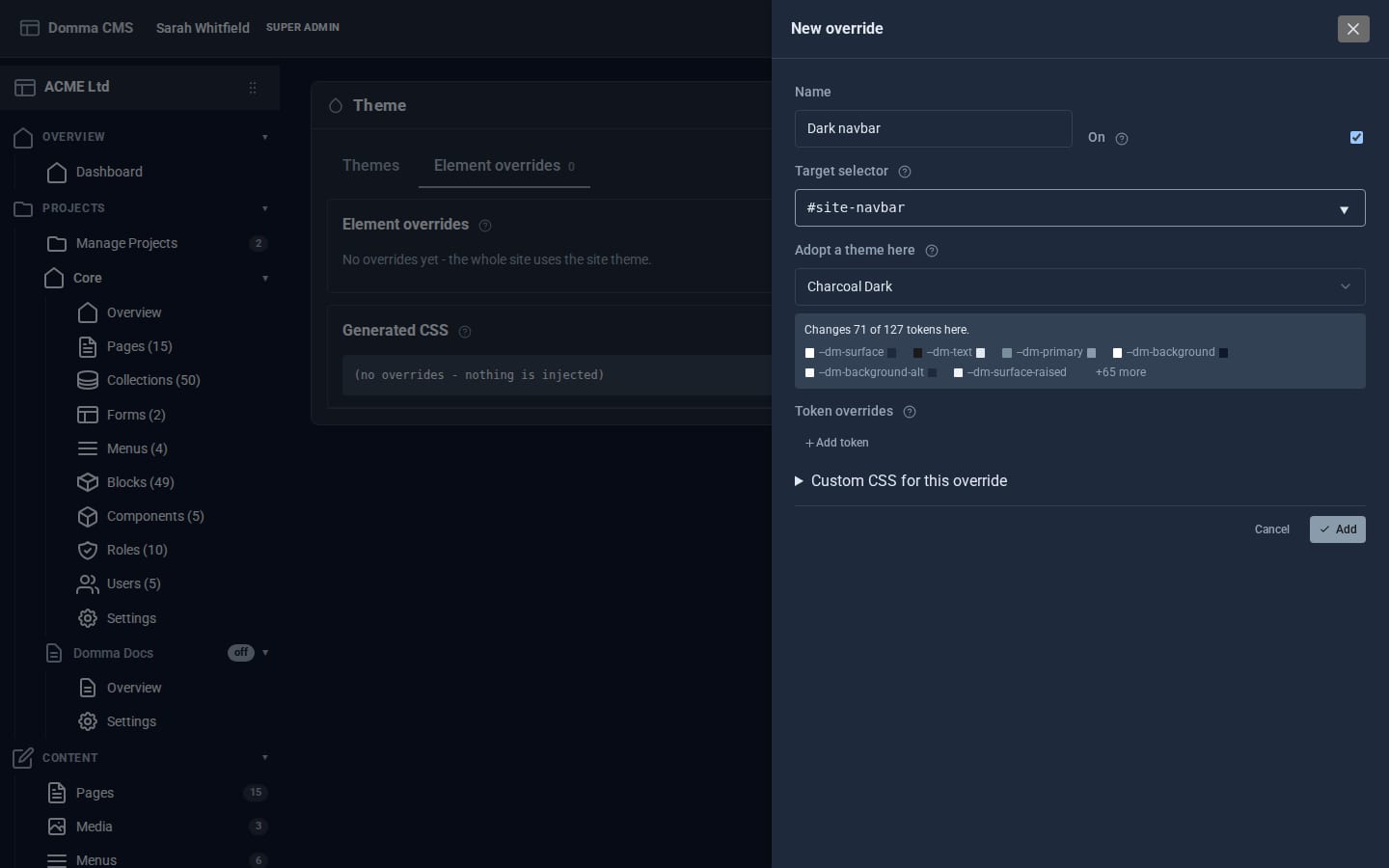Image resolution: width=1389 pixels, height=868 pixels.
Task: Click the Domma CMS logo icon
Action: click(x=30, y=28)
